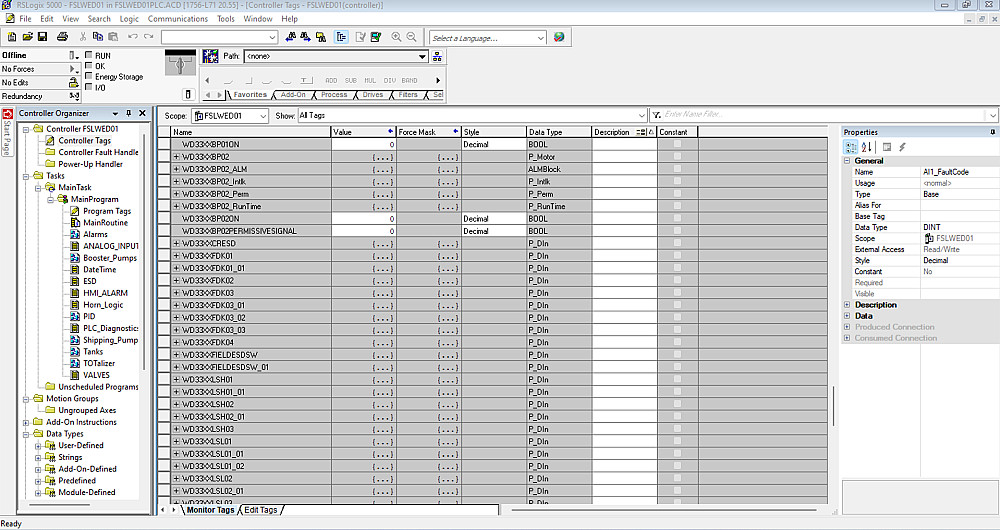Select the Process instruction tab
The width and height of the screenshot is (1000, 530).
334,94
